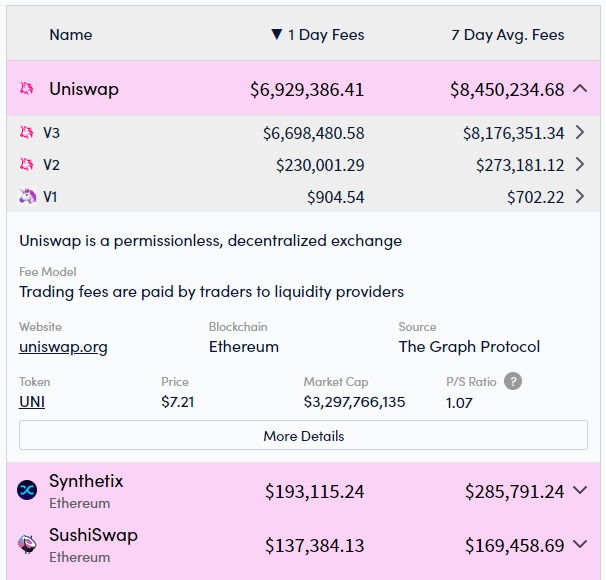Click V3 fees value $6,698,480.58
Screen dimensions: 606x580
(x=313, y=134)
